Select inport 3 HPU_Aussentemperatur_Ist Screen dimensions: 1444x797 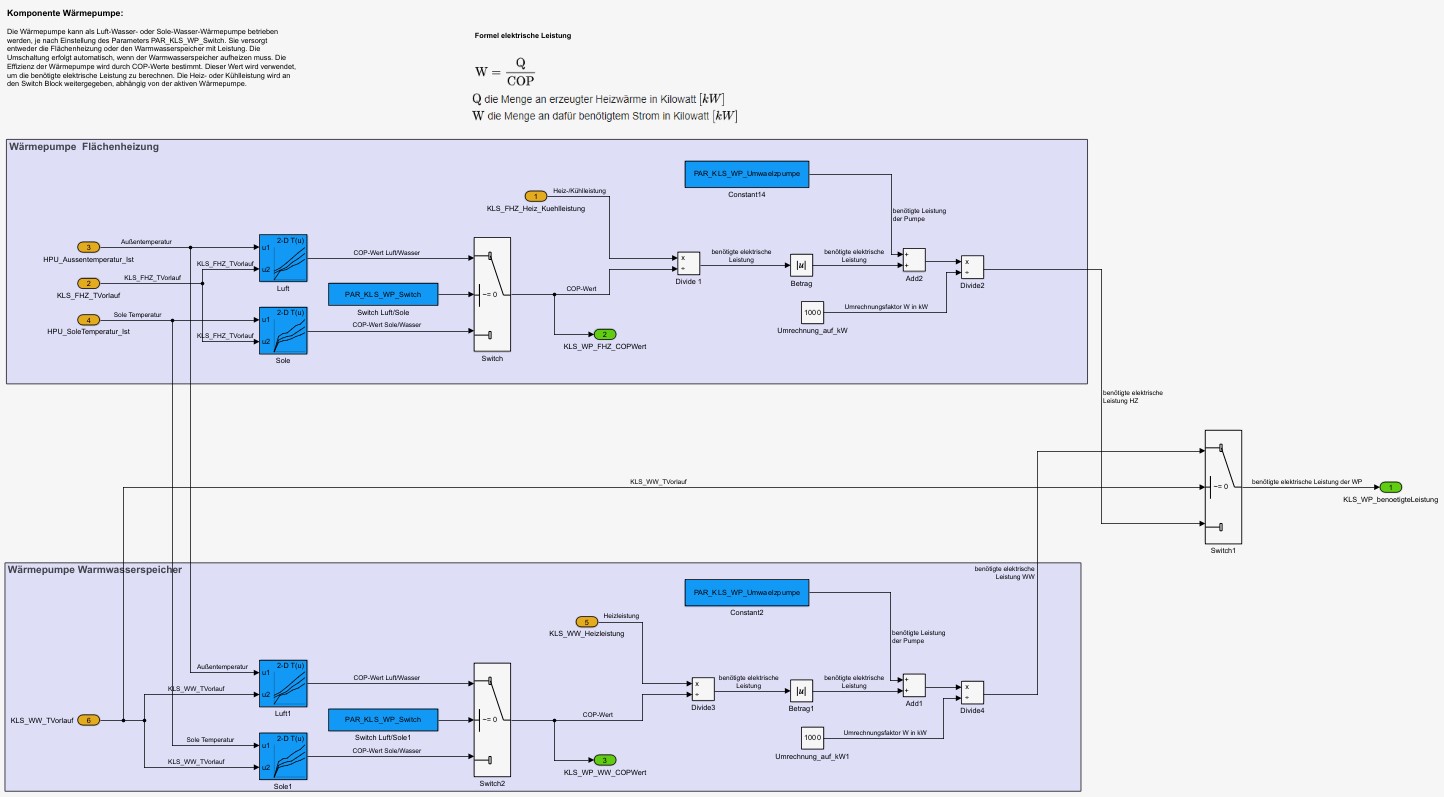[x=89, y=247]
